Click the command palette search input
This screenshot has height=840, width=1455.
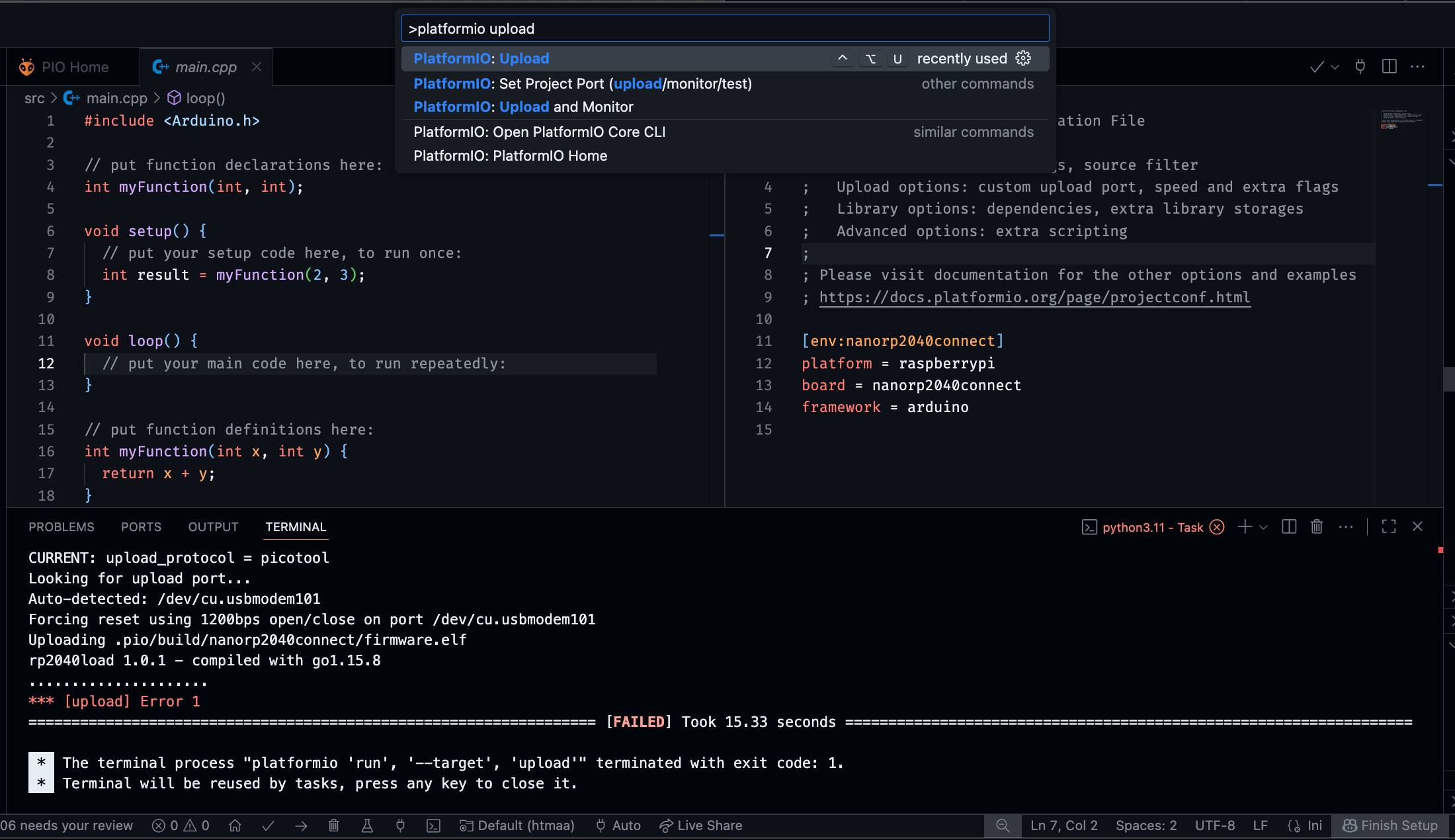tap(725, 28)
